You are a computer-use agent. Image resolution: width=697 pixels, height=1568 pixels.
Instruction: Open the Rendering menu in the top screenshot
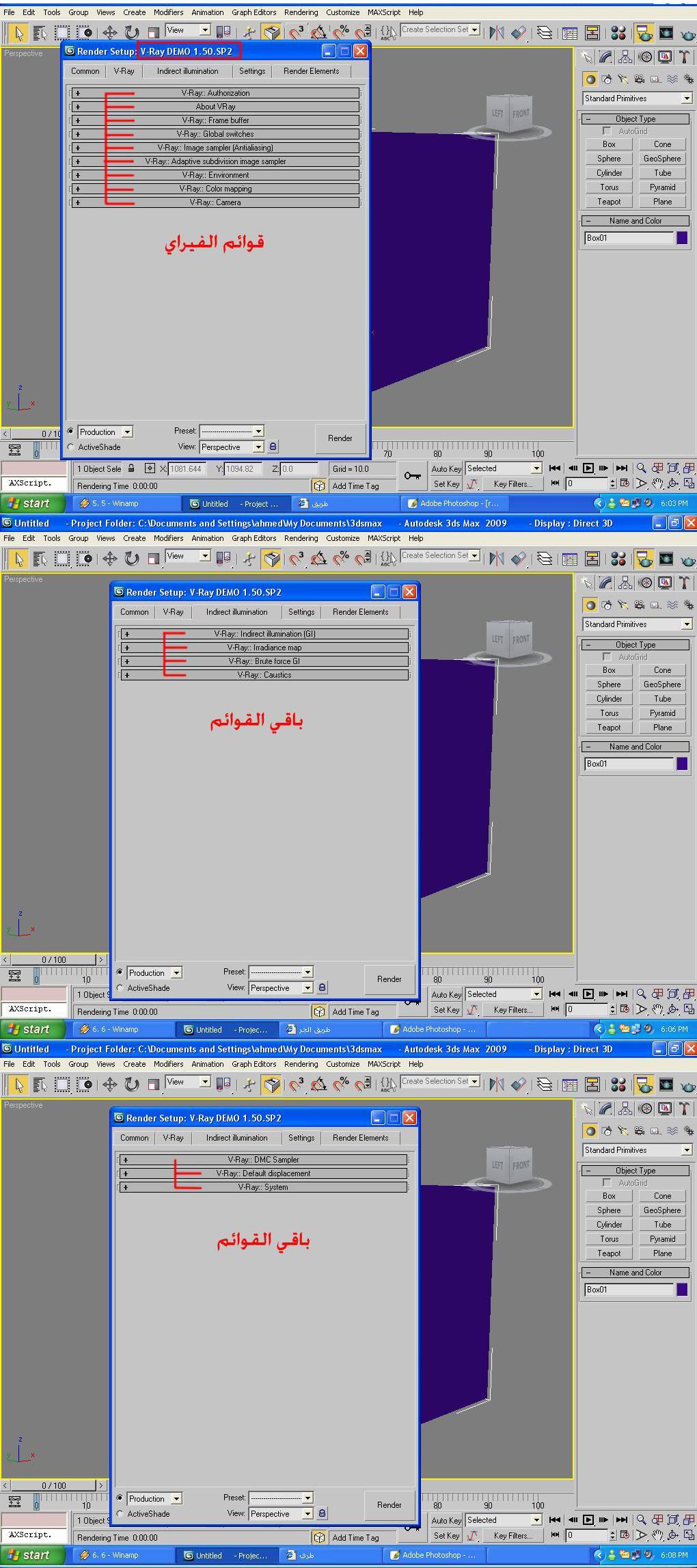tap(301, 12)
